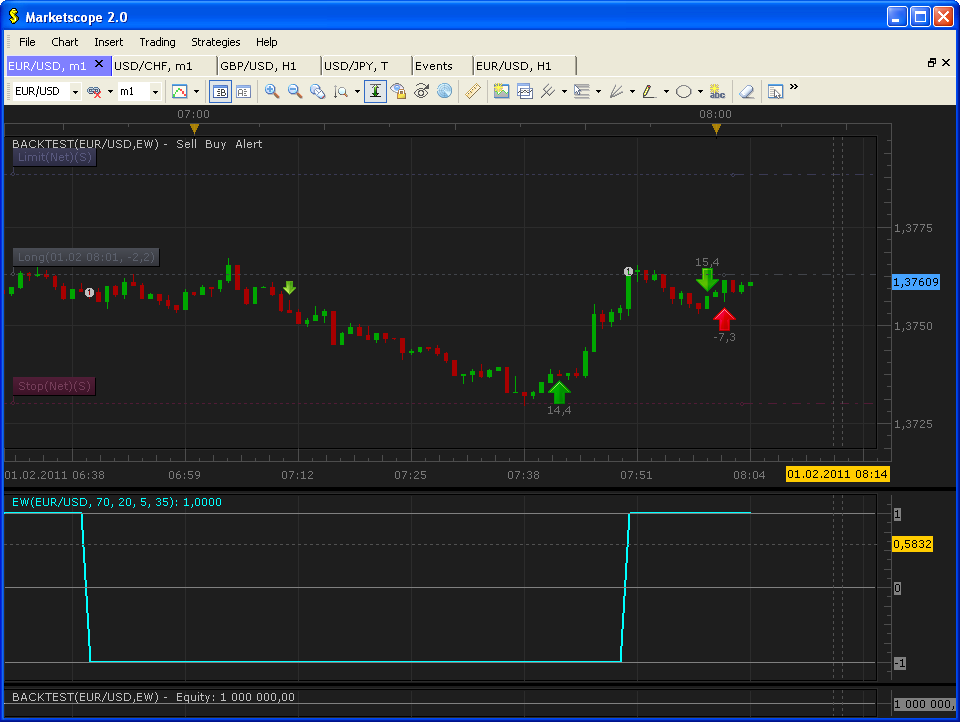
Task: Toggle the vertical autoscale button
Action: click(x=375, y=91)
